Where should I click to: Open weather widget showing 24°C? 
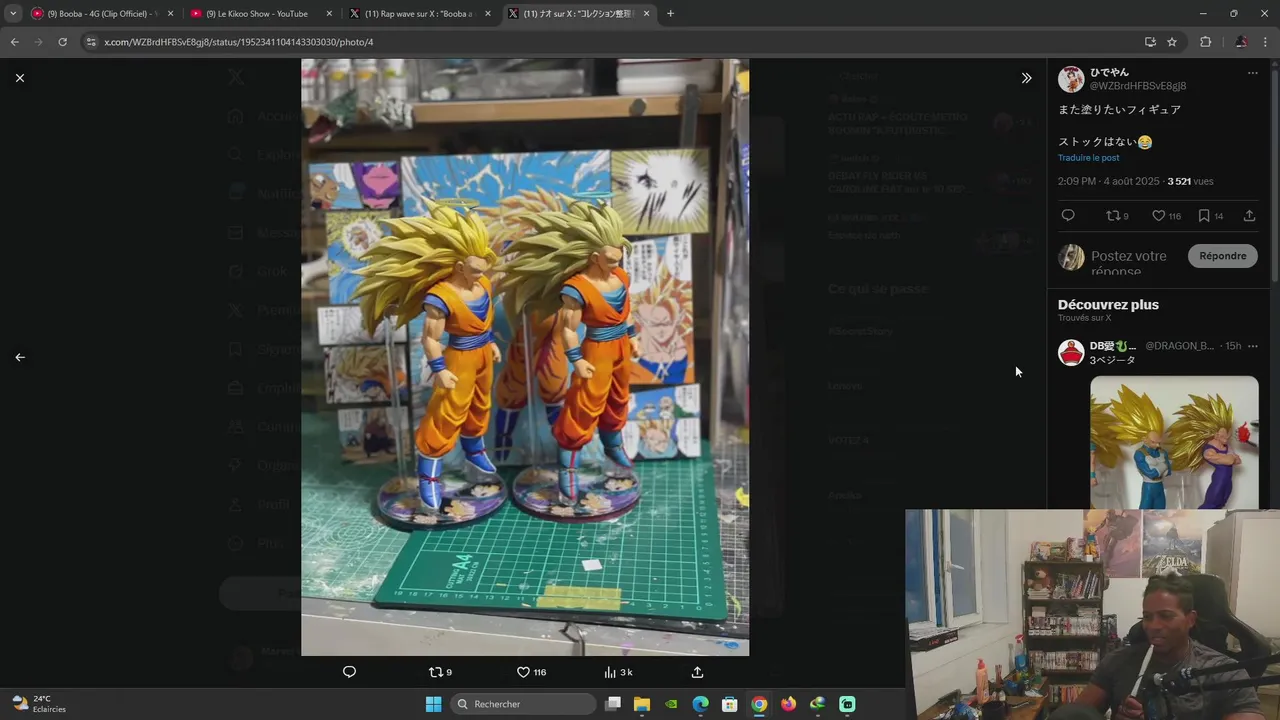pyautogui.click(x=38, y=704)
